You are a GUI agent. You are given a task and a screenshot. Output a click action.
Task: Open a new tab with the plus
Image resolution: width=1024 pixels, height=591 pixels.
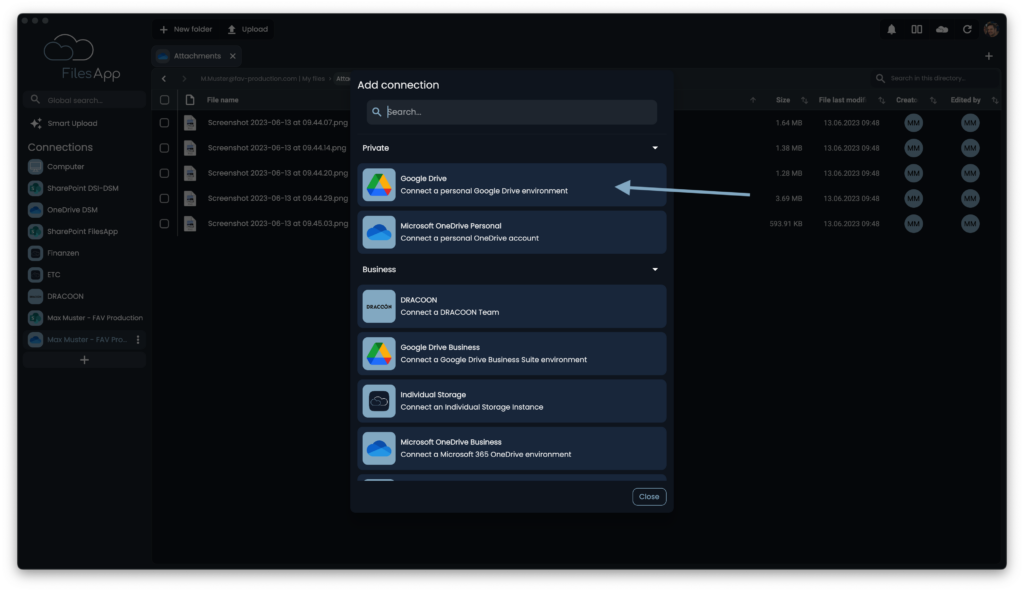[x=989, y=56]
